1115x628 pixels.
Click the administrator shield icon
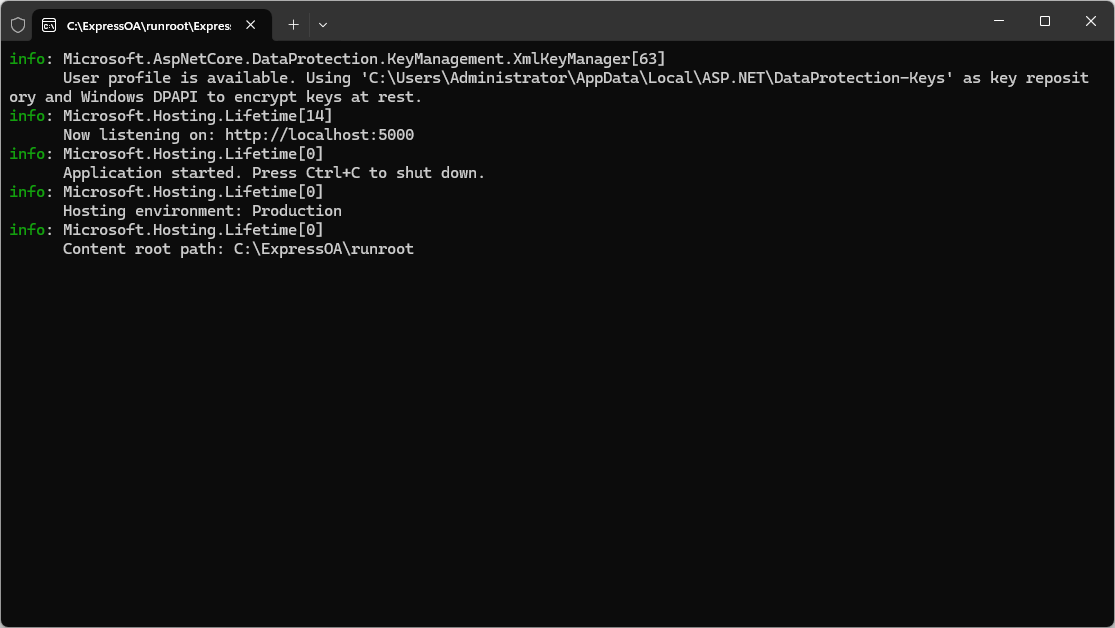click(x=18, y=24)
